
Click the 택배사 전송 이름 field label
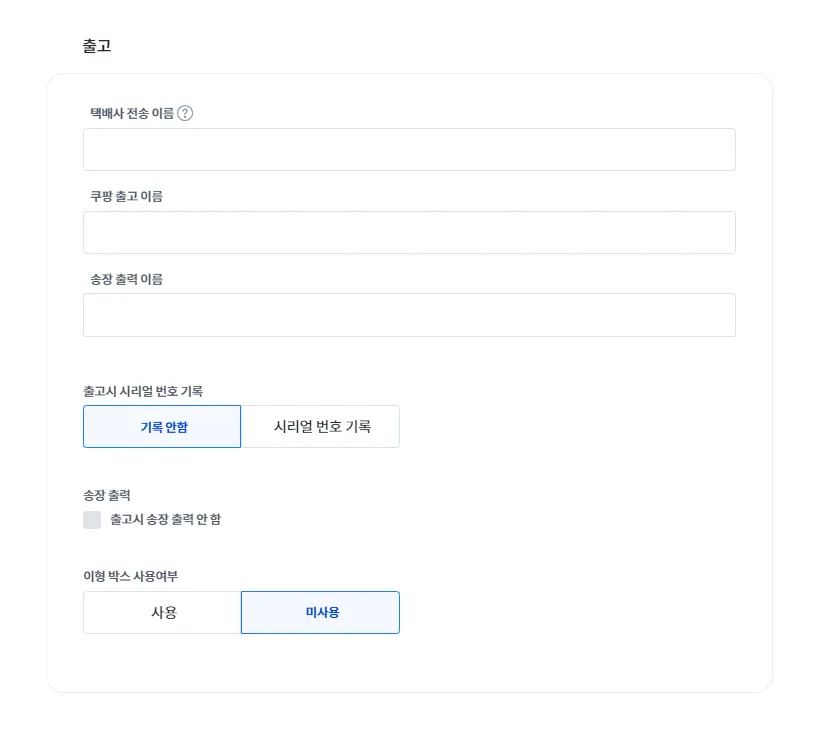[132, 113]
